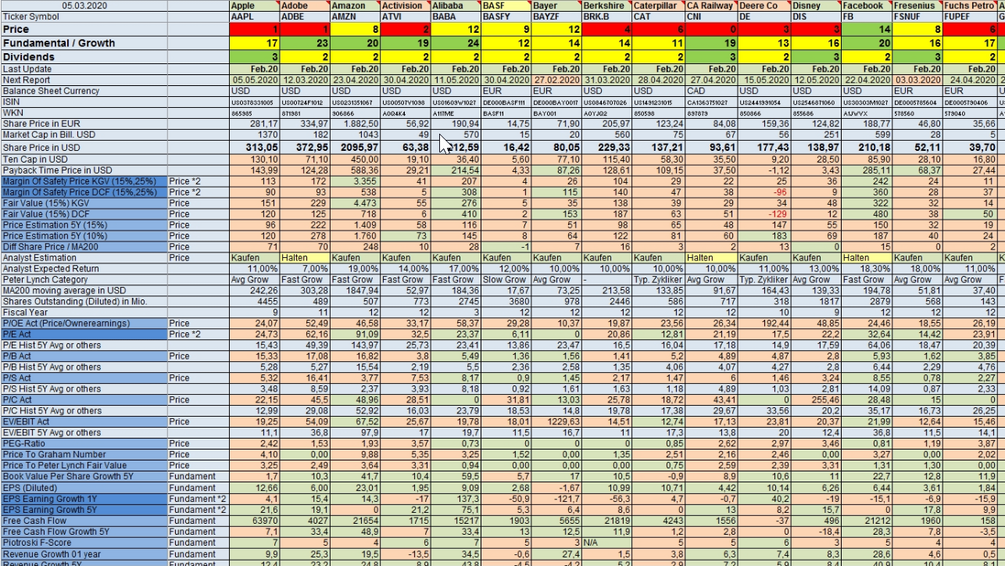
Task: Click the Adobe column header
Action: 305,5
